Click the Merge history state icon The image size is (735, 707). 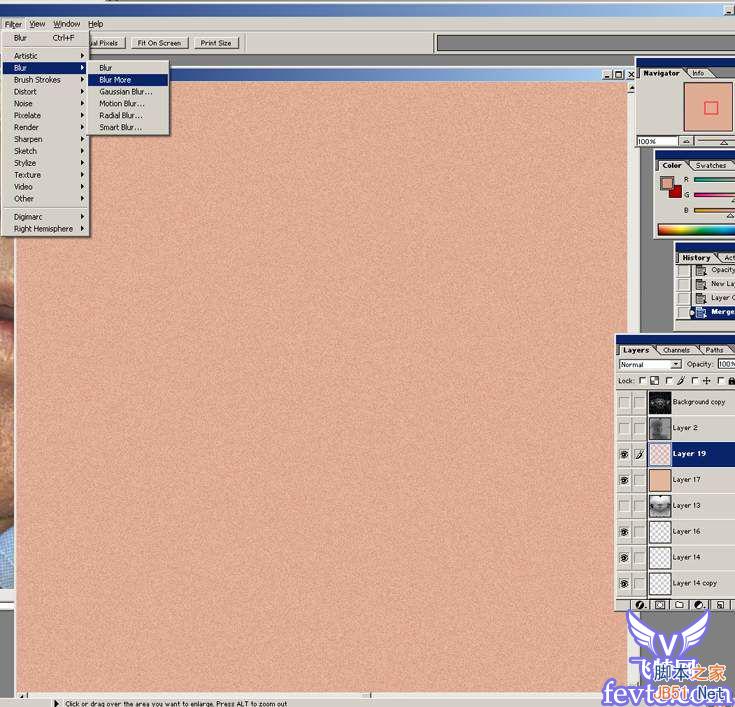pyautogui.click(x=701, y=312)
